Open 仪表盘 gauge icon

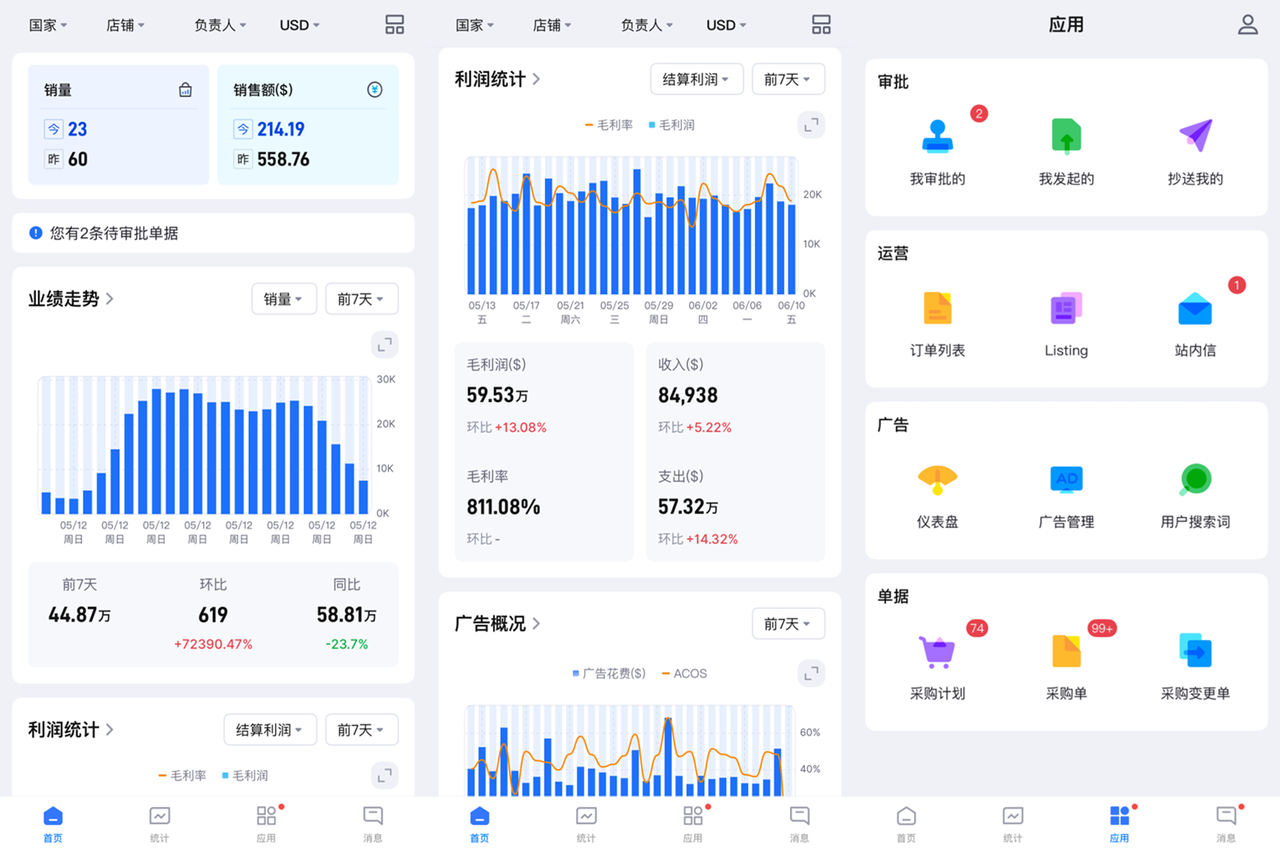point(937,480)
